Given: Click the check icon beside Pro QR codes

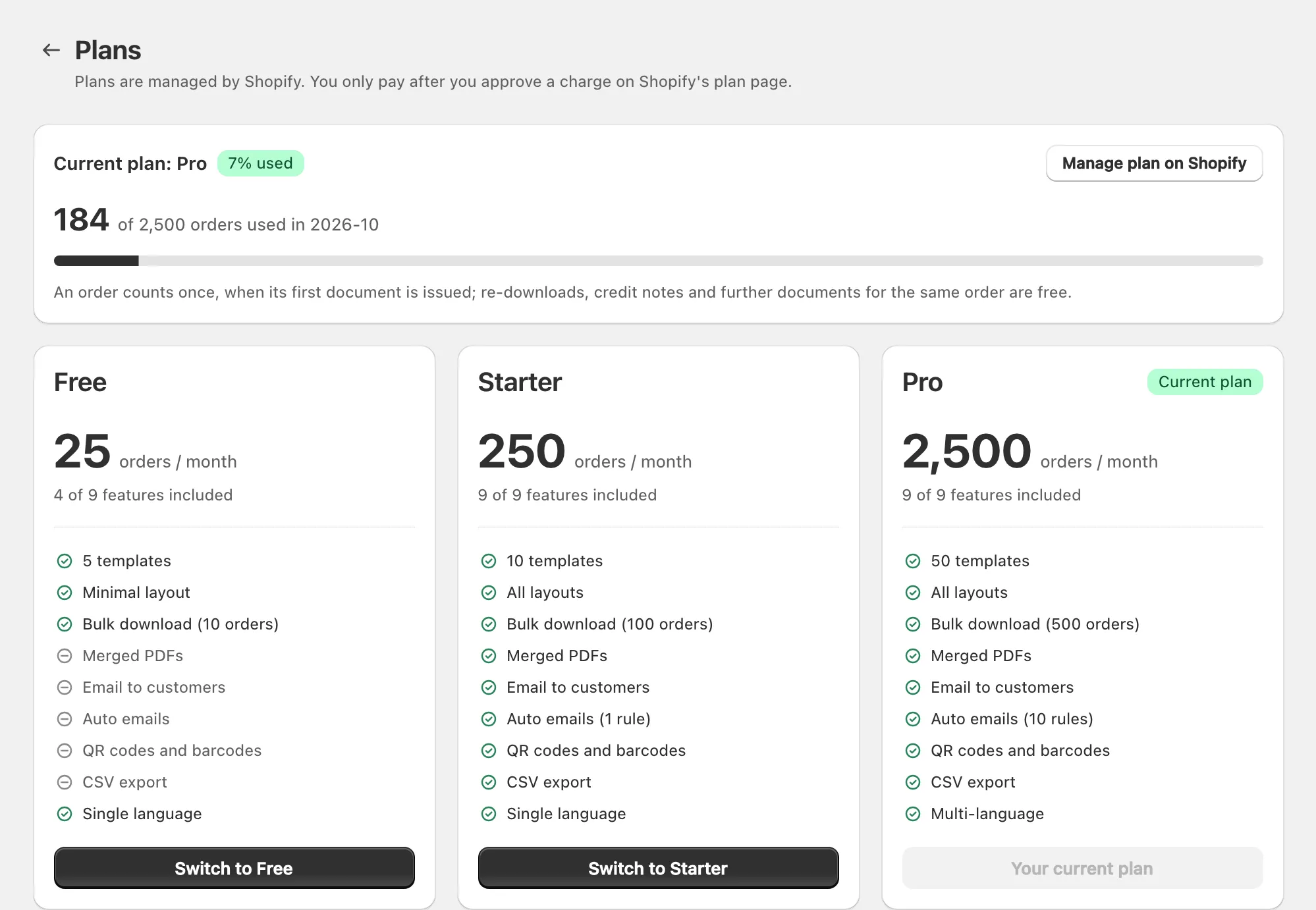Looking at the screenshot, I should coord(913,751).
